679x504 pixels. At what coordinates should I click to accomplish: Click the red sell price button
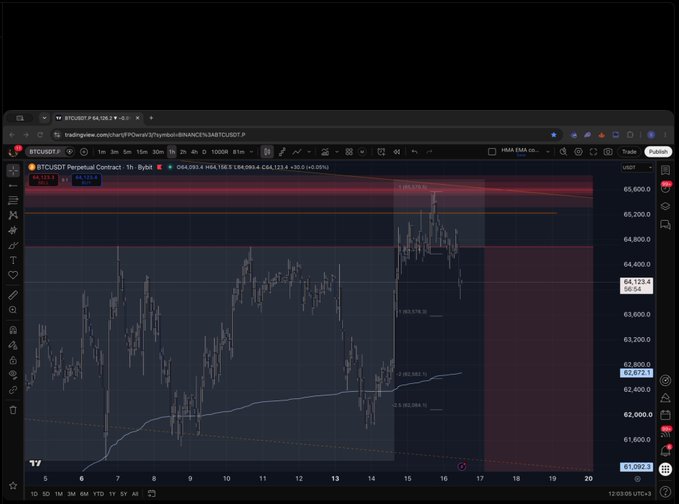click(x=43, y=180)
